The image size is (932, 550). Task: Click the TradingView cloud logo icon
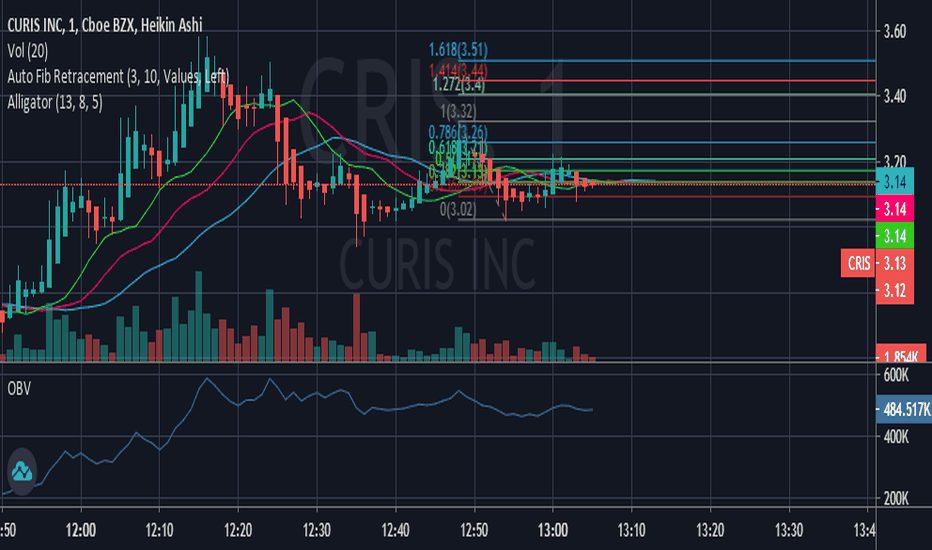tap(22, 472)
